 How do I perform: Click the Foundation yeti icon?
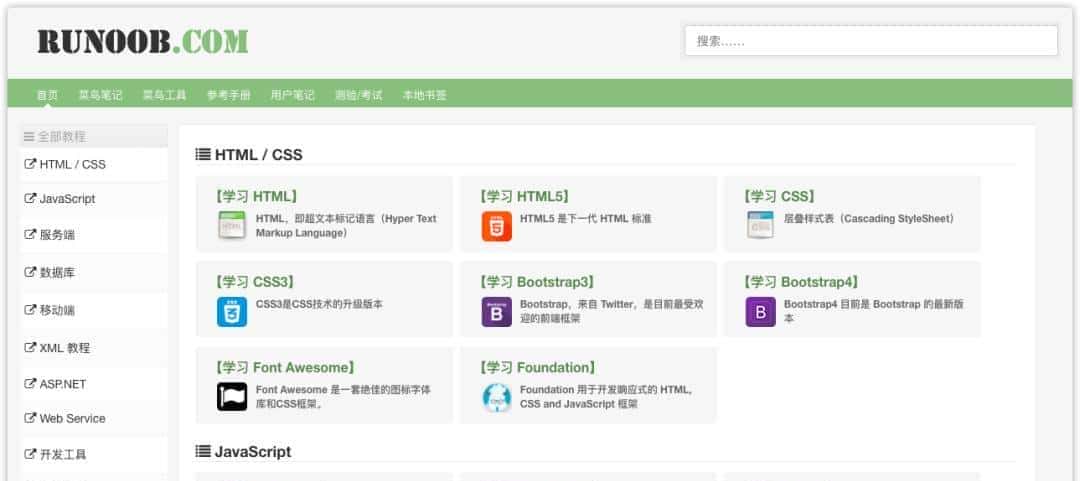point(496,397)
